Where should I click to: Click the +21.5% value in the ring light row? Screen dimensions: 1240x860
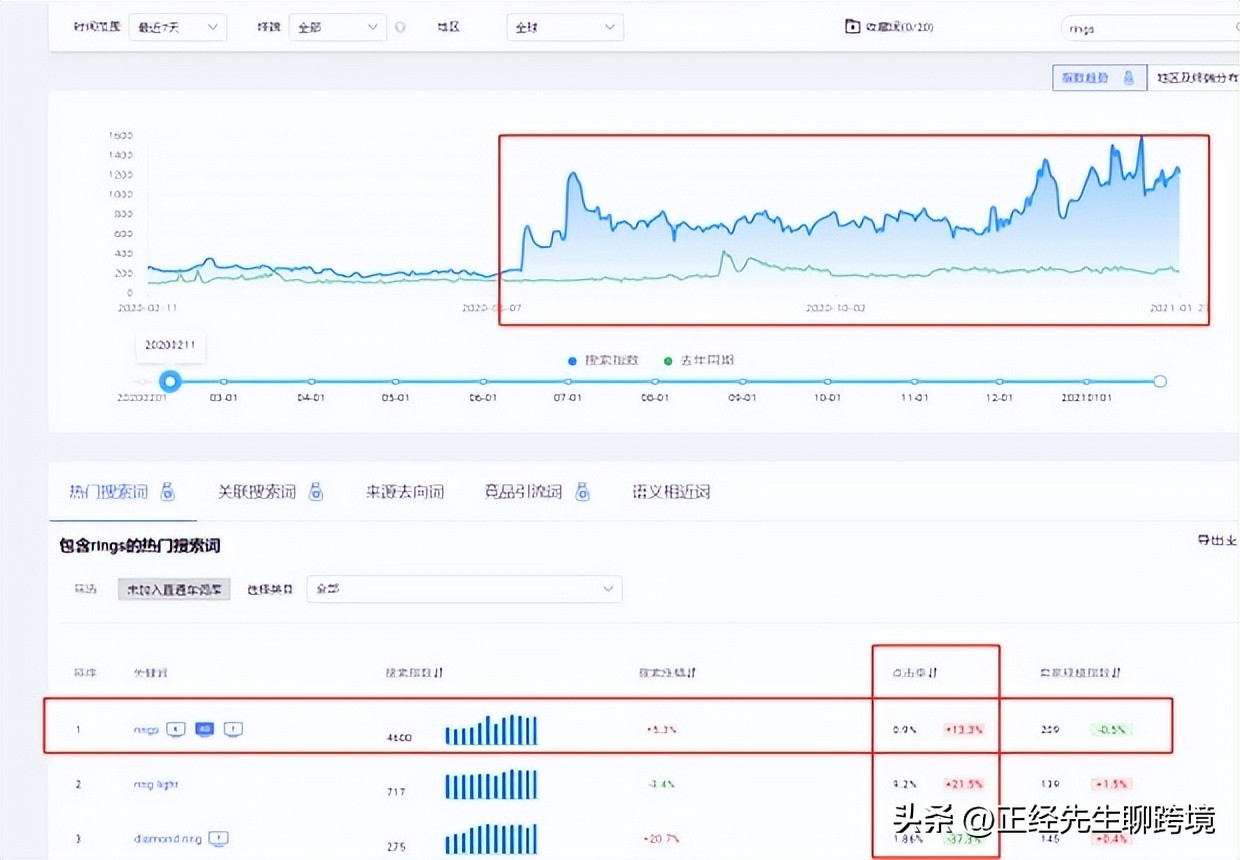coord(964,784)
